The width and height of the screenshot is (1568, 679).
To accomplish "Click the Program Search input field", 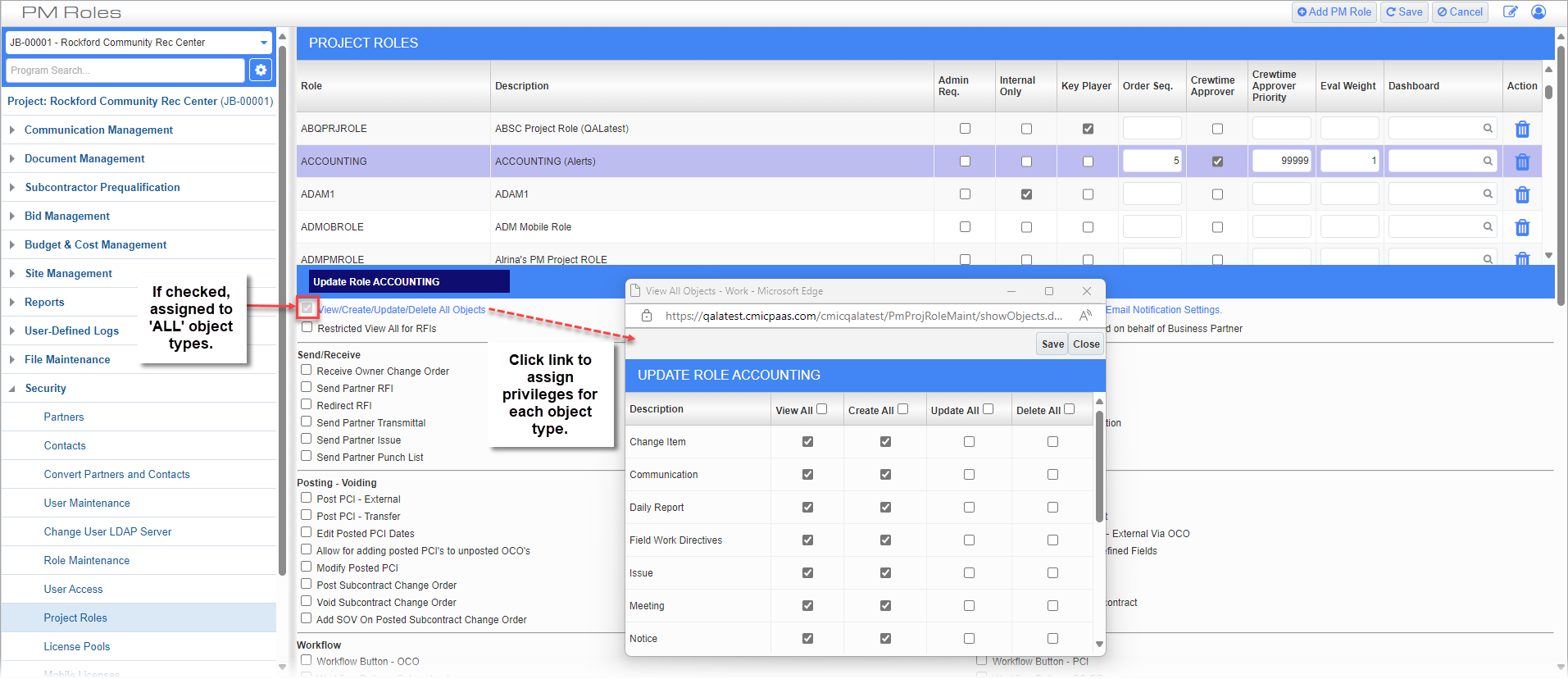I will tap(125, 71).
